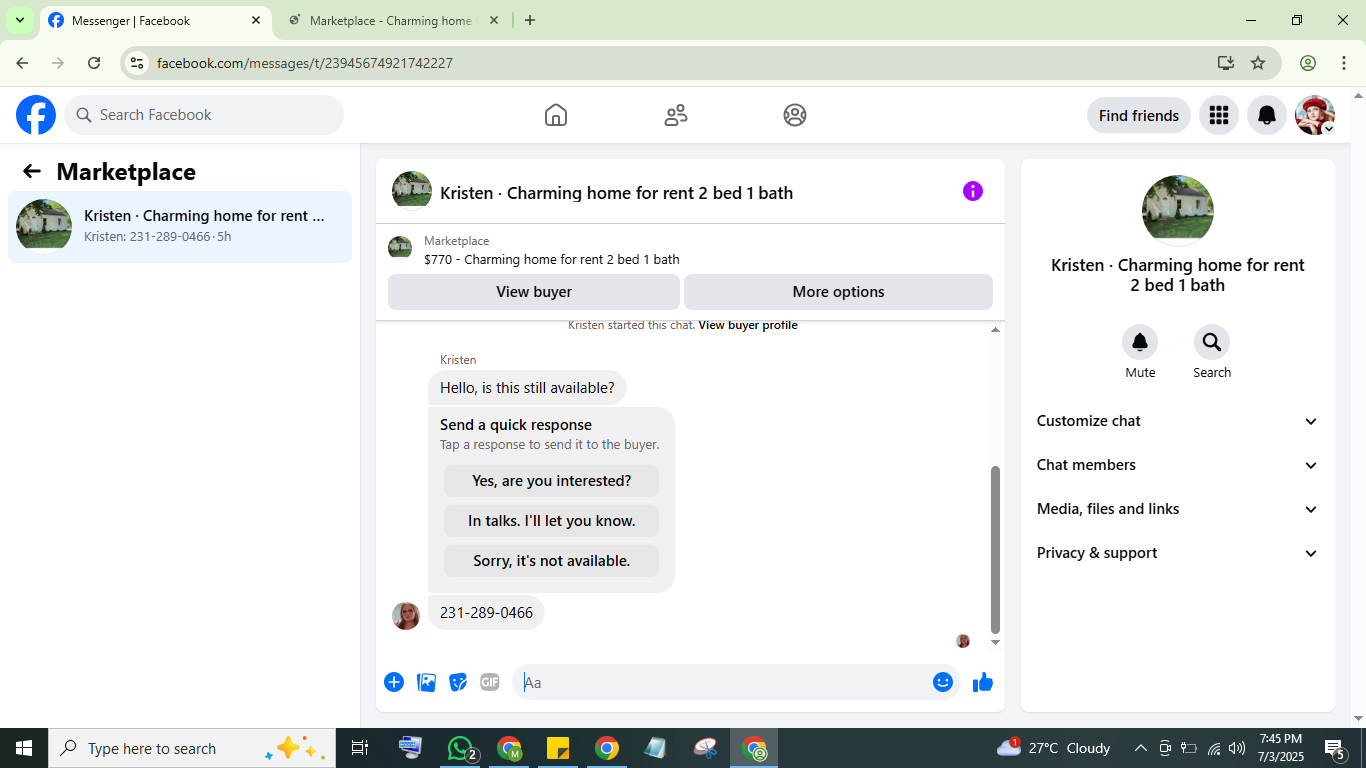Open the notifications bell in header

(x=1267, y=115)
